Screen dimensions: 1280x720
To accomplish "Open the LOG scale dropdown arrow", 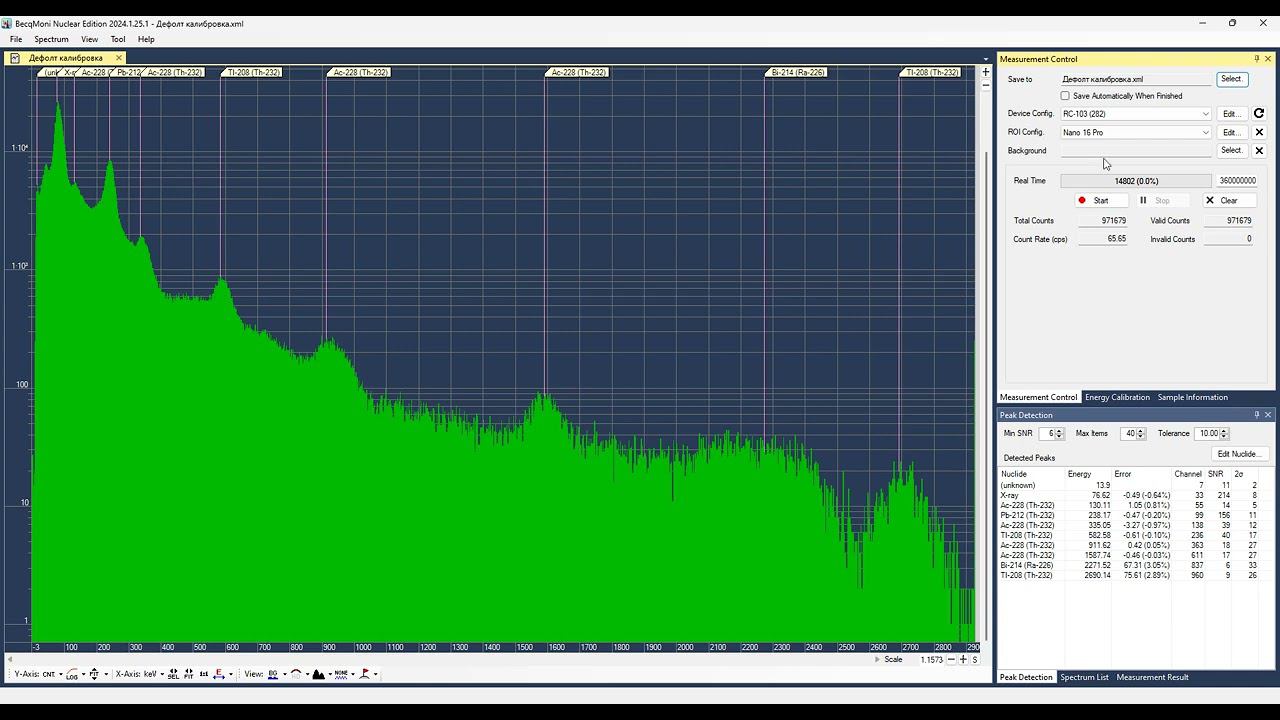I will coord(83,674).
